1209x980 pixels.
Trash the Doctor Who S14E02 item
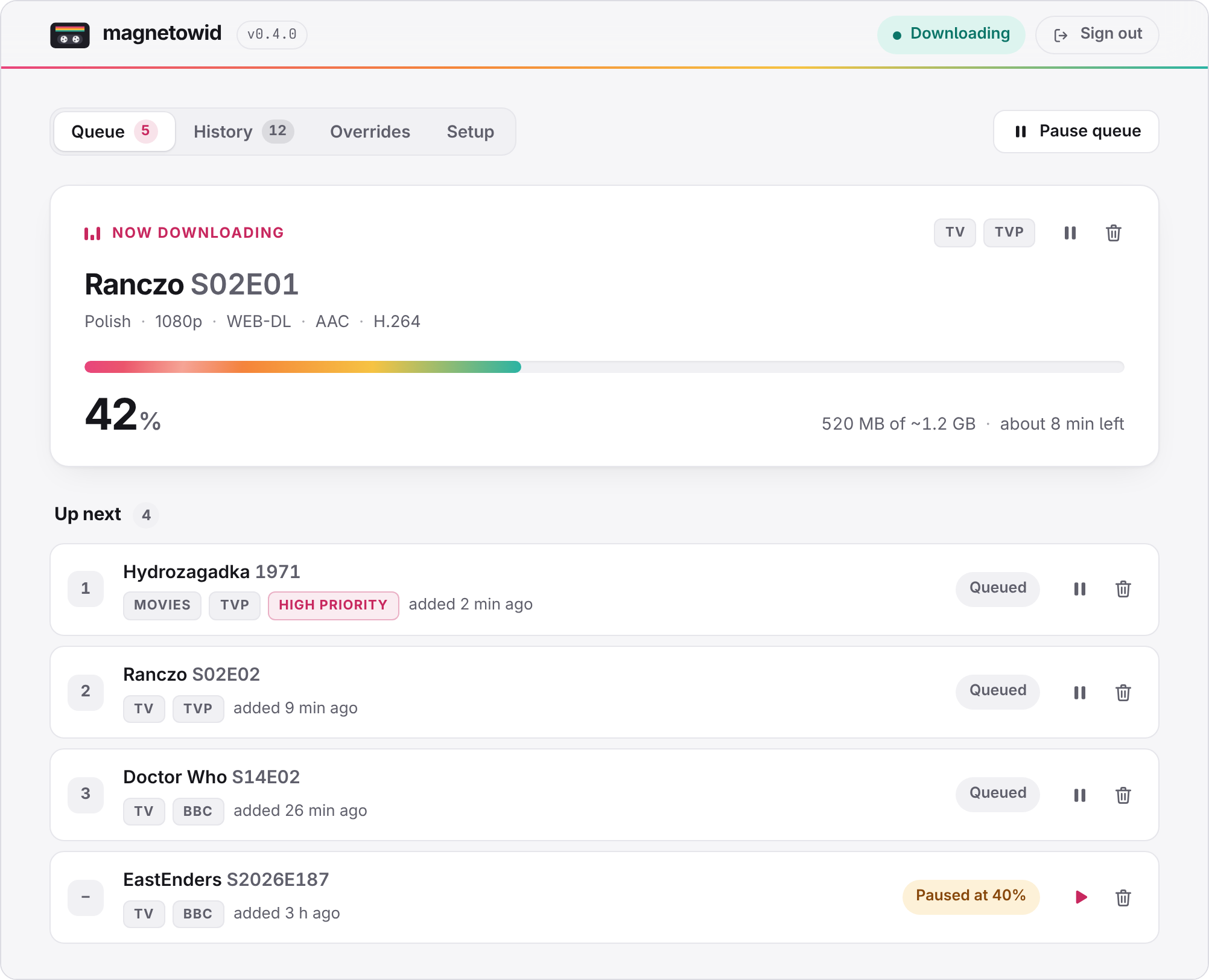pyautogui.click(x=1123, y=795)
